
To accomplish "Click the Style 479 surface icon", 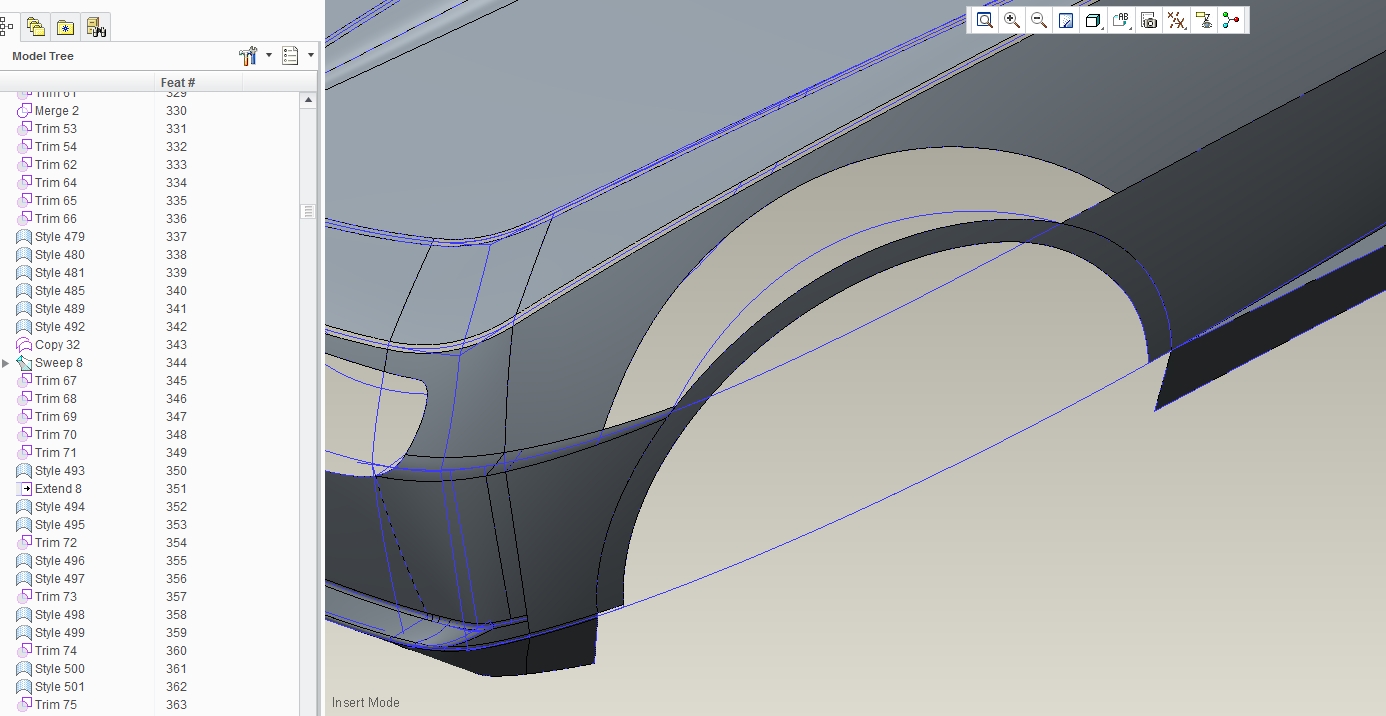I will pyautogui.click(x=25, y=237).
